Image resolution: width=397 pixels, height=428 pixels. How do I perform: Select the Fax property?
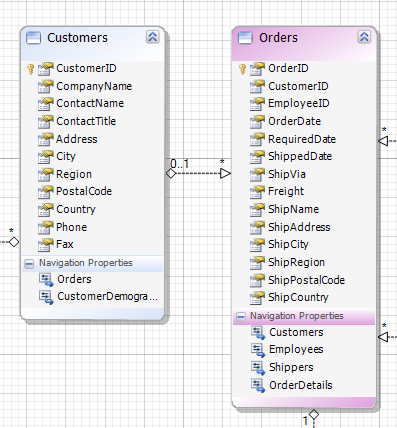point(65,244)
